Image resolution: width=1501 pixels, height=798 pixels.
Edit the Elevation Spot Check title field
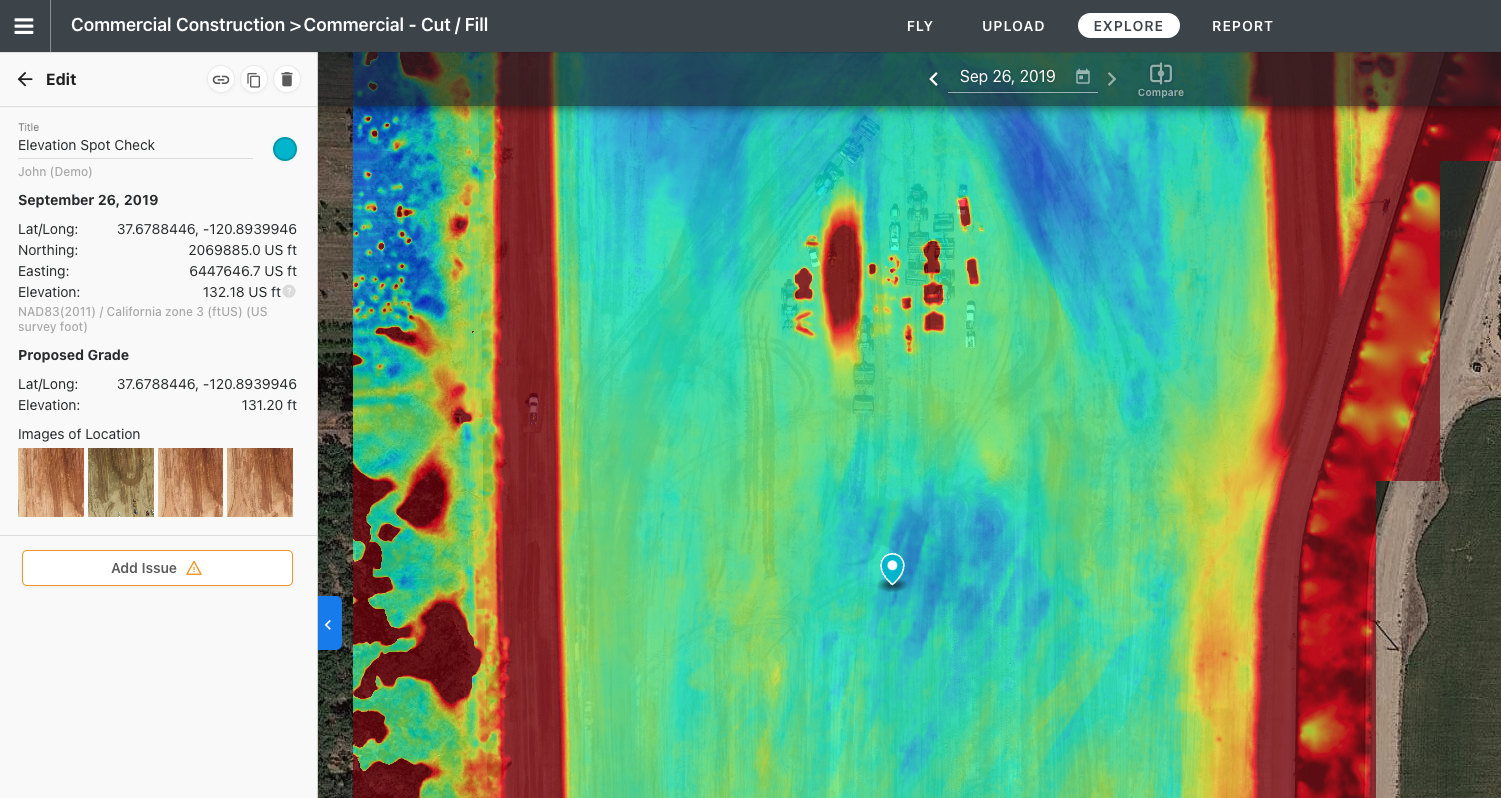coord(135,146)
